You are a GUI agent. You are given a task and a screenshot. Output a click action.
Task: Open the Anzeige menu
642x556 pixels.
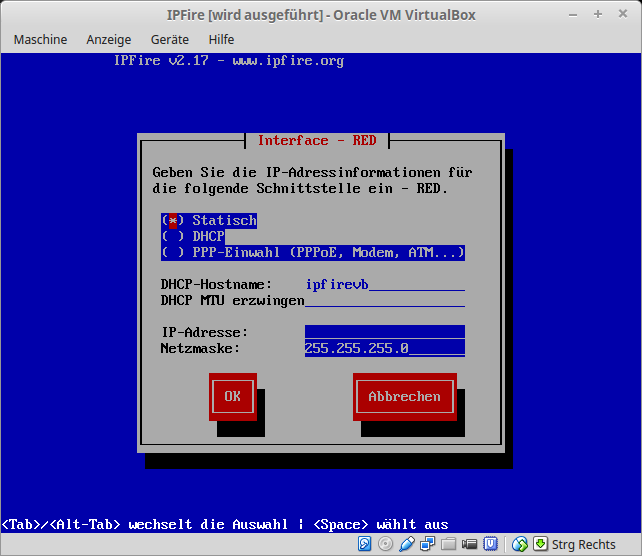(109, 40)
